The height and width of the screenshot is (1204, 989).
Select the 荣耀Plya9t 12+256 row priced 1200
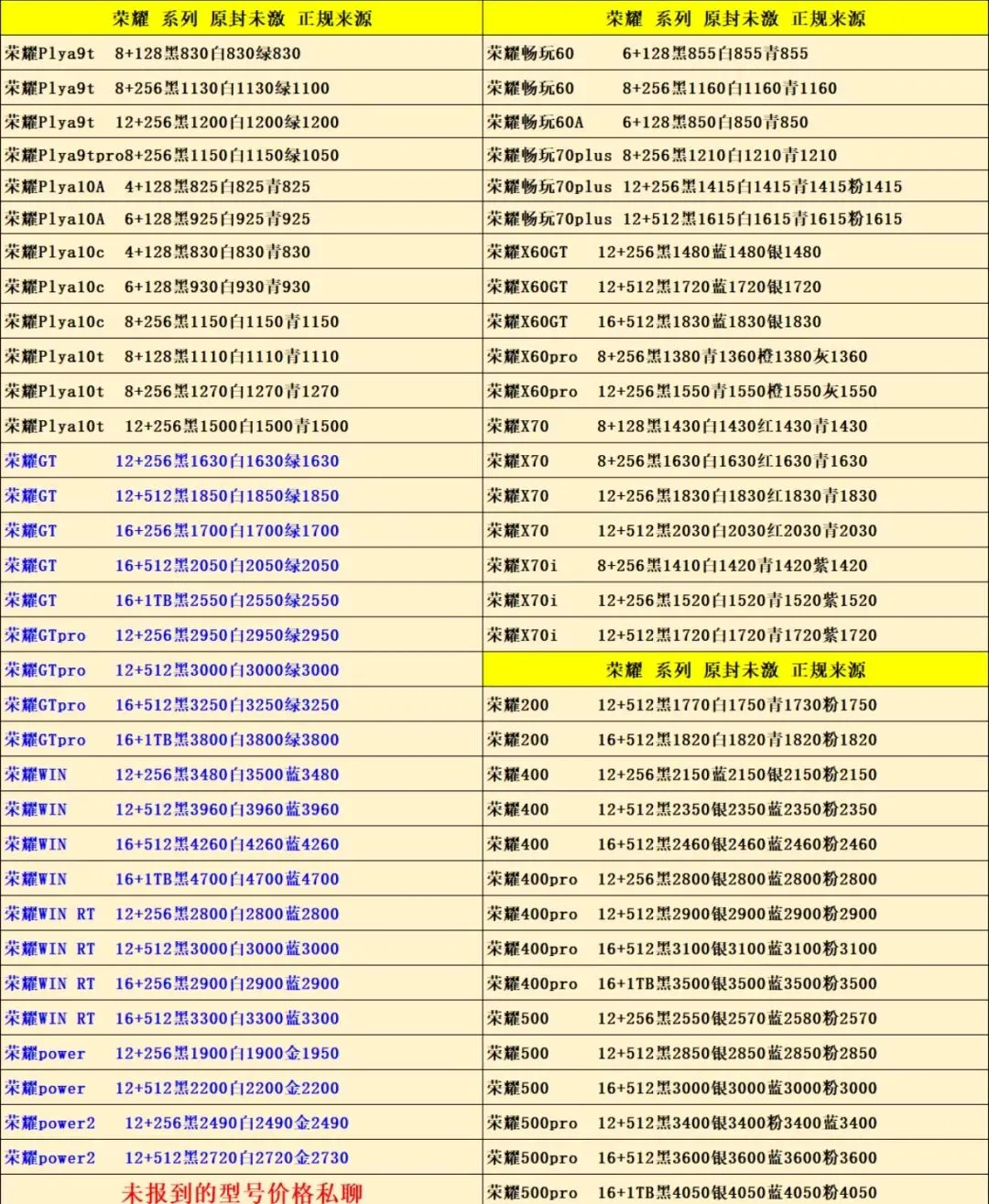pos(242,122)
